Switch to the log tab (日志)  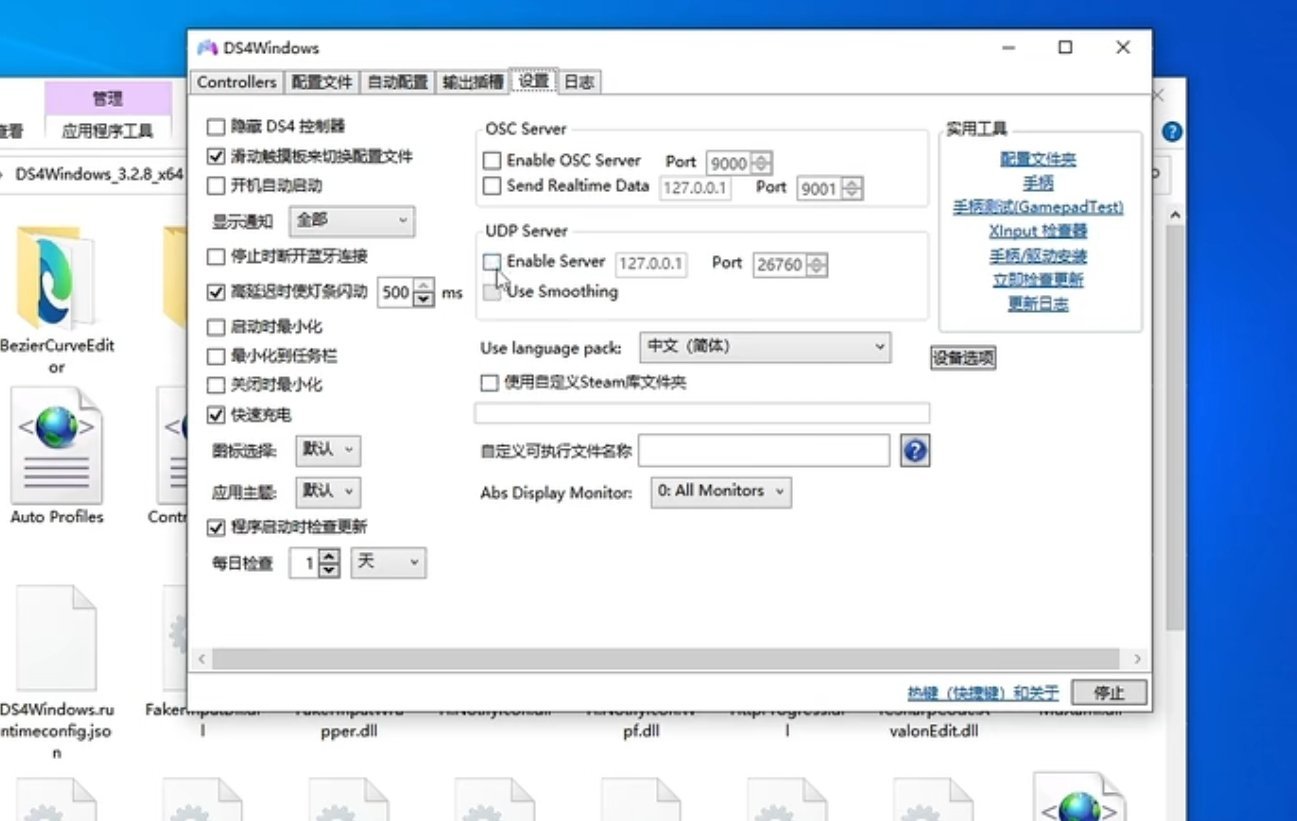580,83
